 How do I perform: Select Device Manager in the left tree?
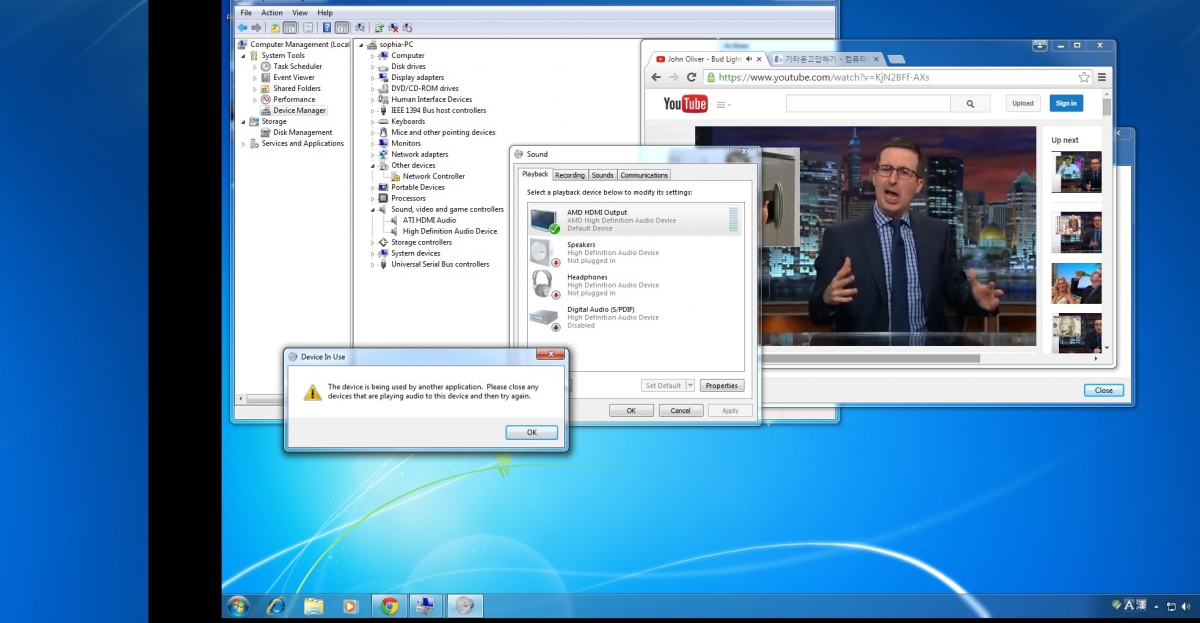(299, 110)
